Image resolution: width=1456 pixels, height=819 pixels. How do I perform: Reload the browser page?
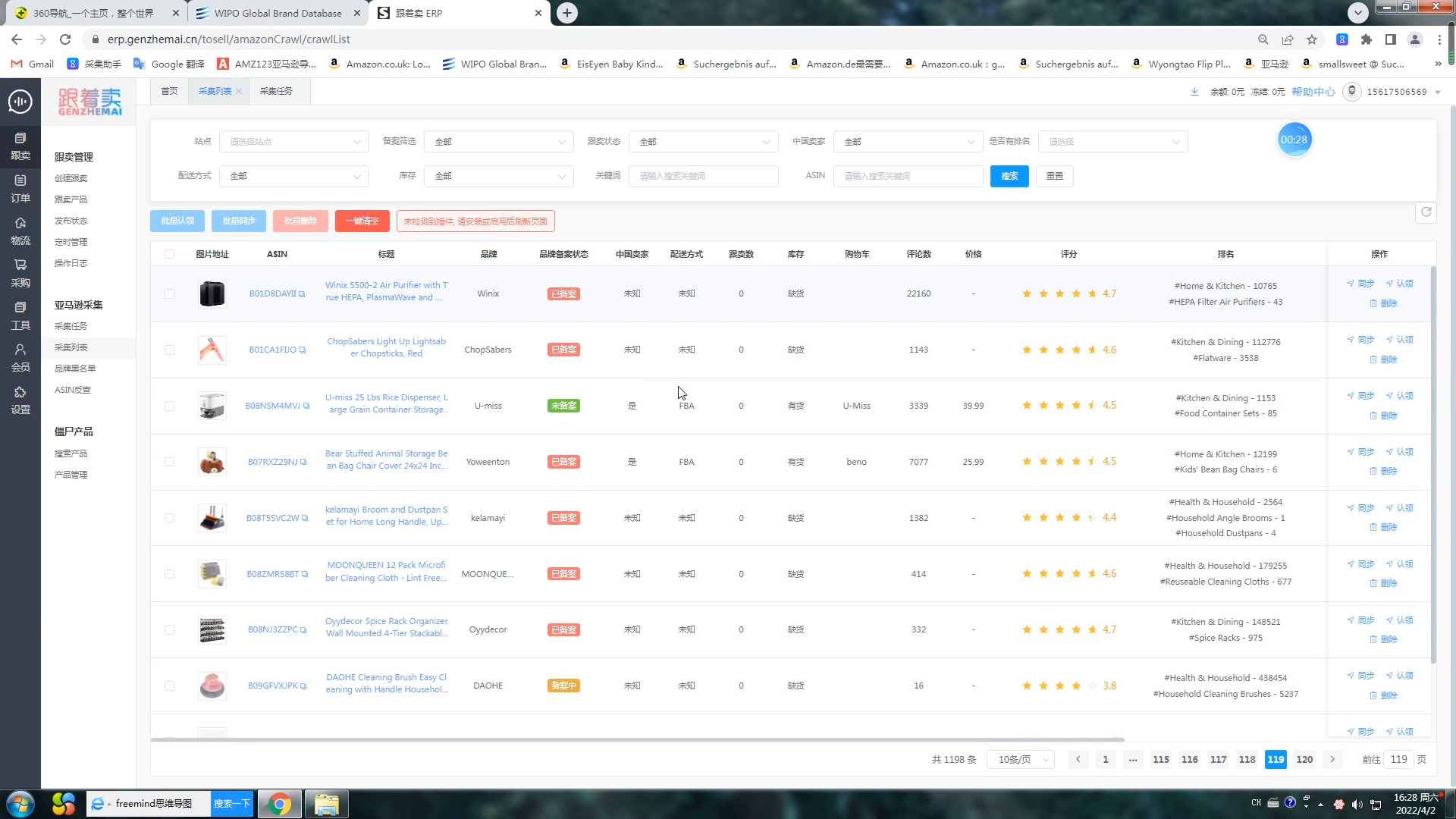tap(65, 39)
